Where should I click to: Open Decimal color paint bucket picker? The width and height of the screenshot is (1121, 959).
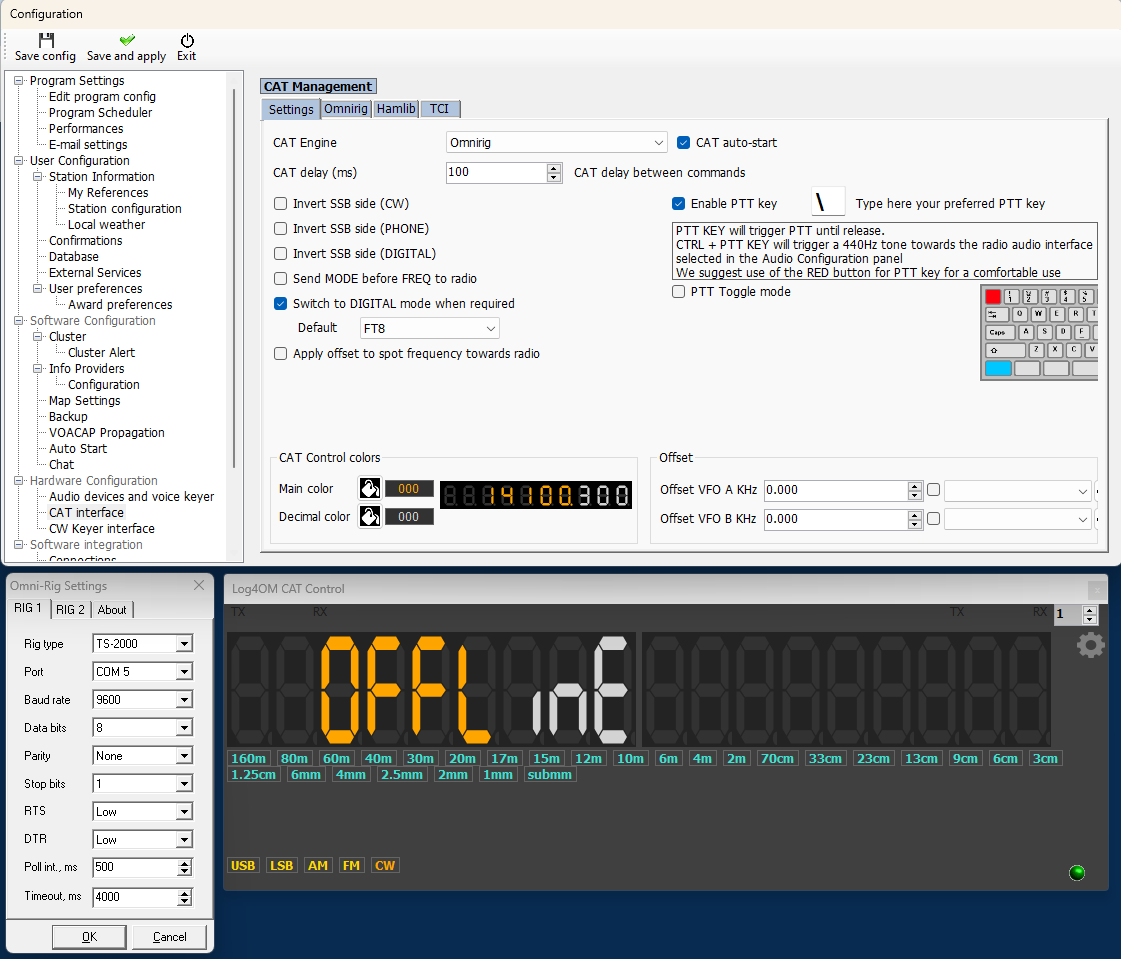[370, 516]
